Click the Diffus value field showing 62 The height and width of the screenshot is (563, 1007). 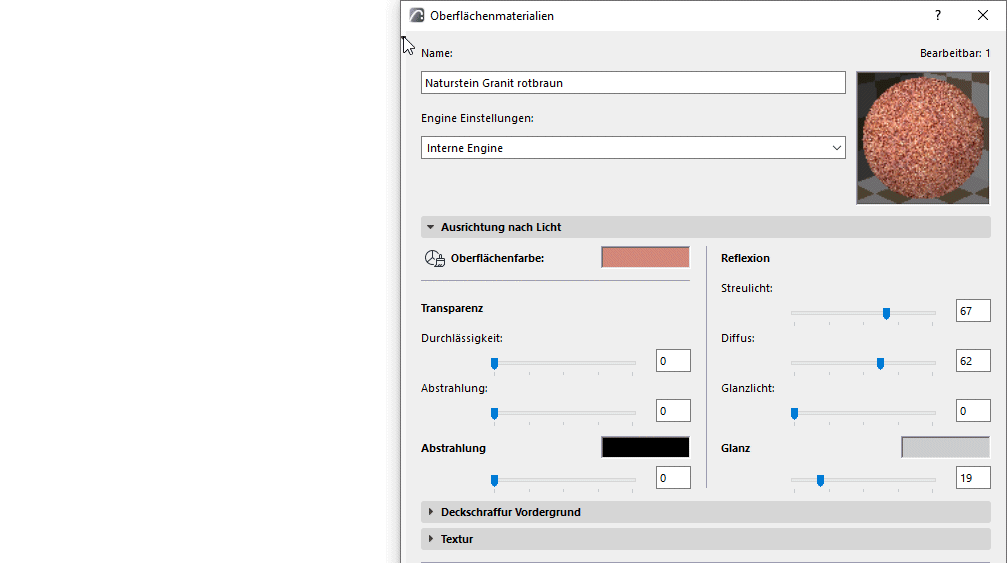(x=973, y=361)
